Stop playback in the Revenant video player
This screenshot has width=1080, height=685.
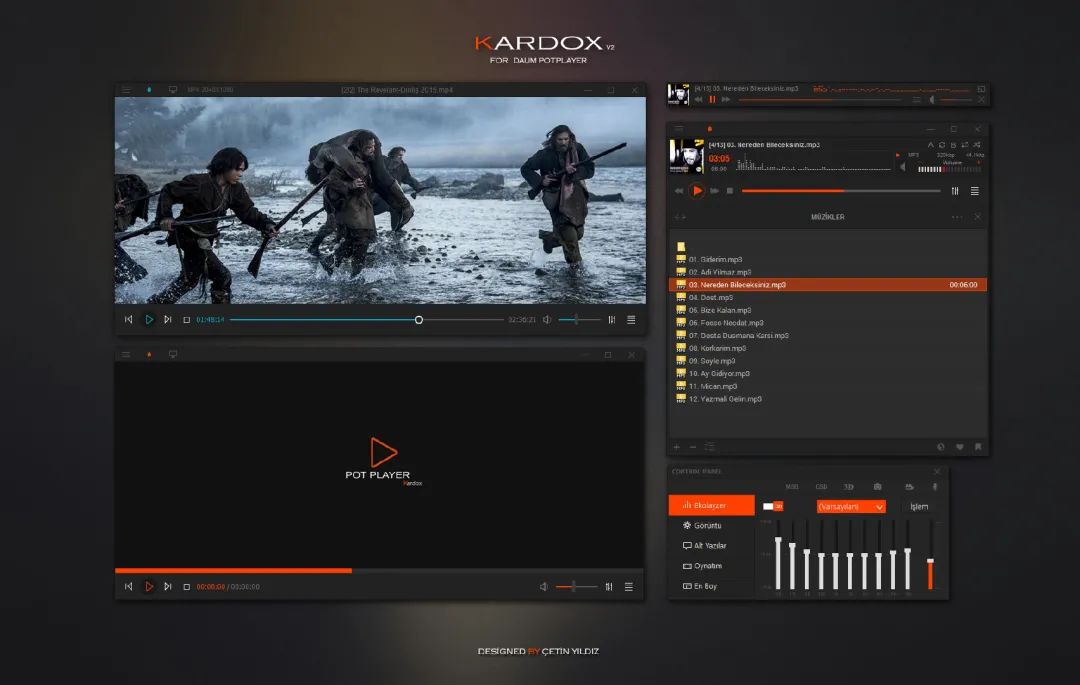point(186,320)
